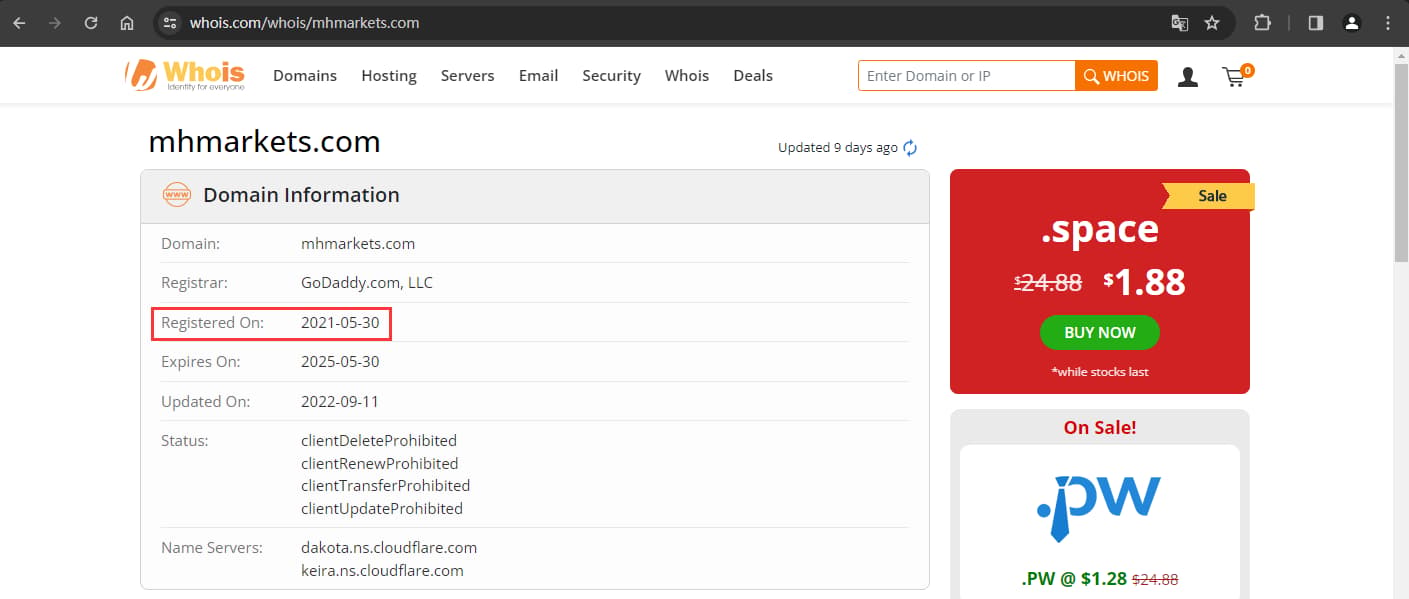1409x599 pixels.
Task: Select updated date 2022-09-11
Action: [340, 402]
